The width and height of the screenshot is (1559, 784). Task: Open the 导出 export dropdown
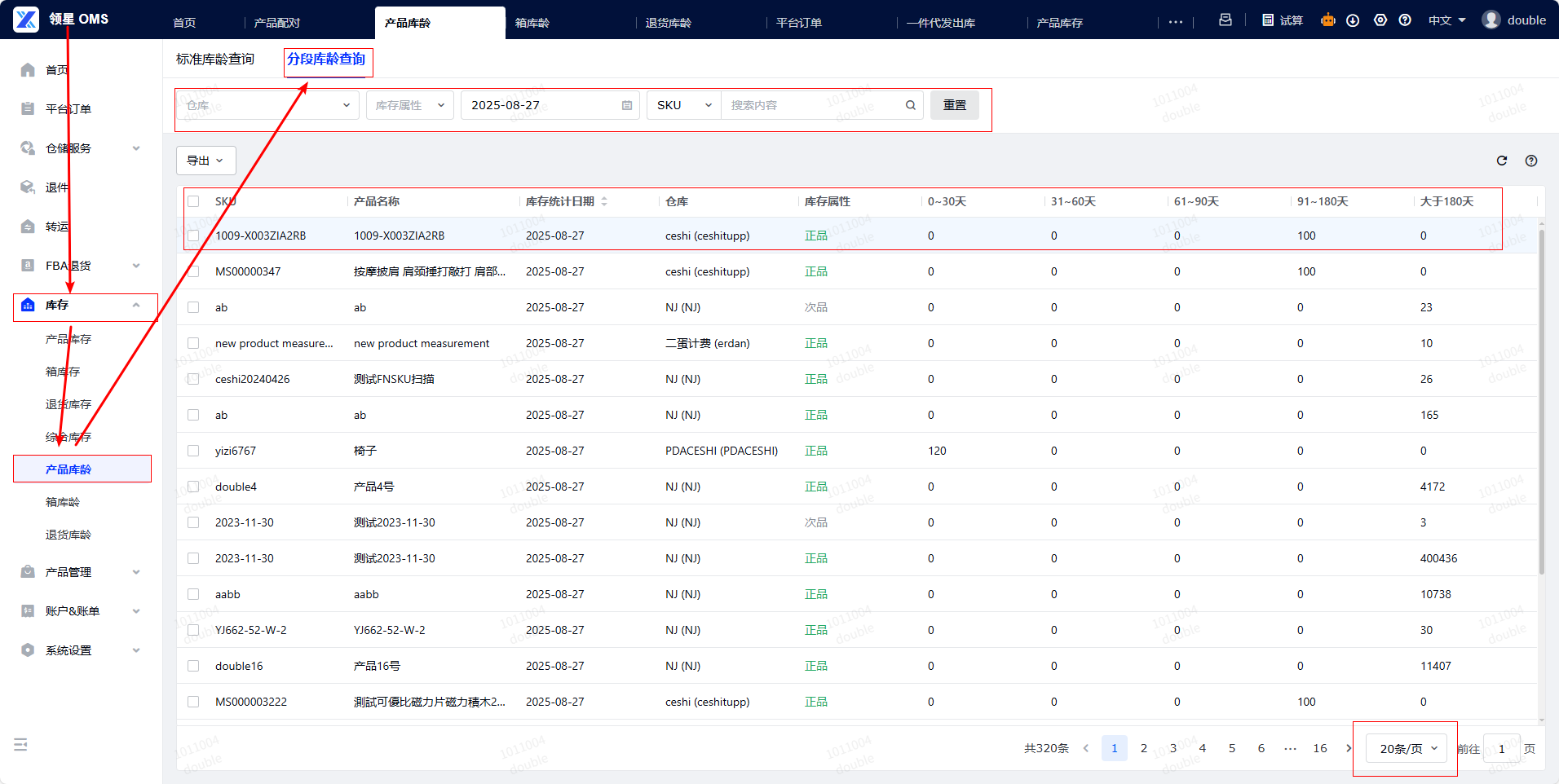coord(205,161)
